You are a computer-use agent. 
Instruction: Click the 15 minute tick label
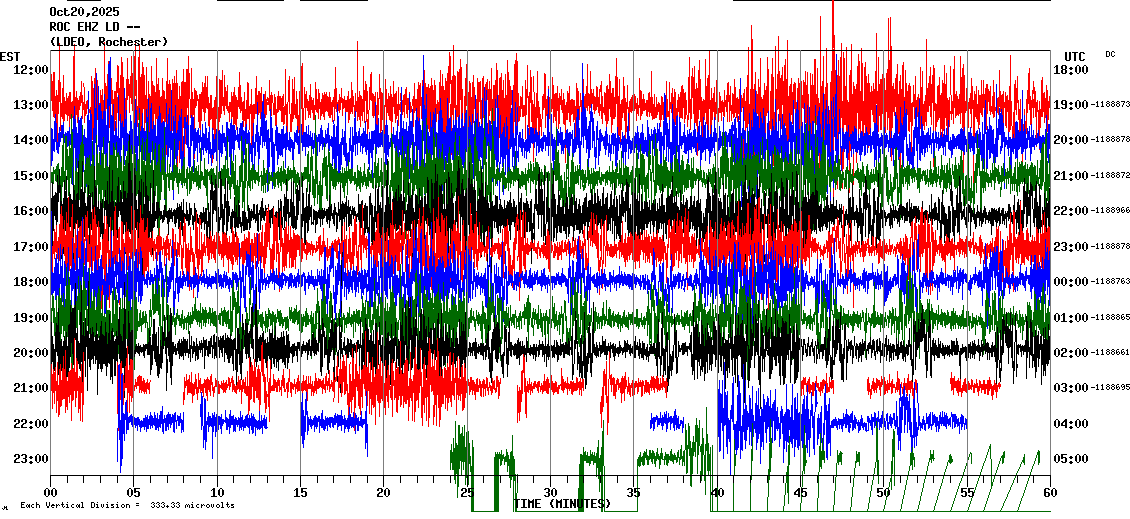(301, 493)
